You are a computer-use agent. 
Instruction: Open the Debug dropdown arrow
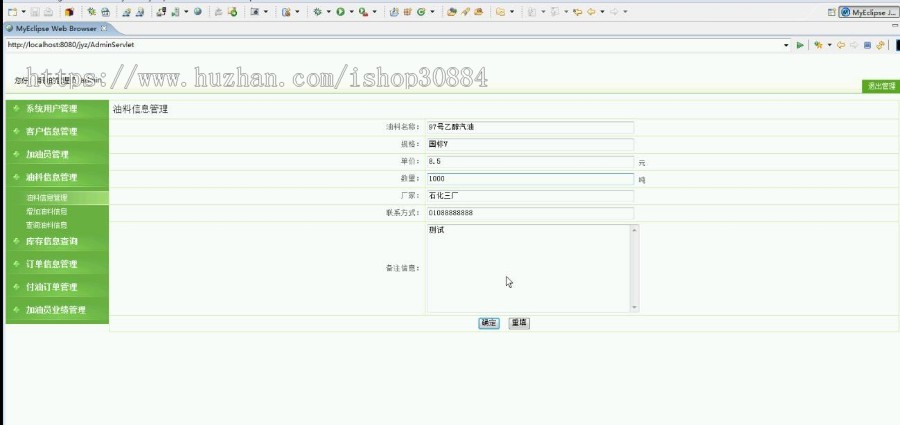pyautogui.click(x=328, y=11)
